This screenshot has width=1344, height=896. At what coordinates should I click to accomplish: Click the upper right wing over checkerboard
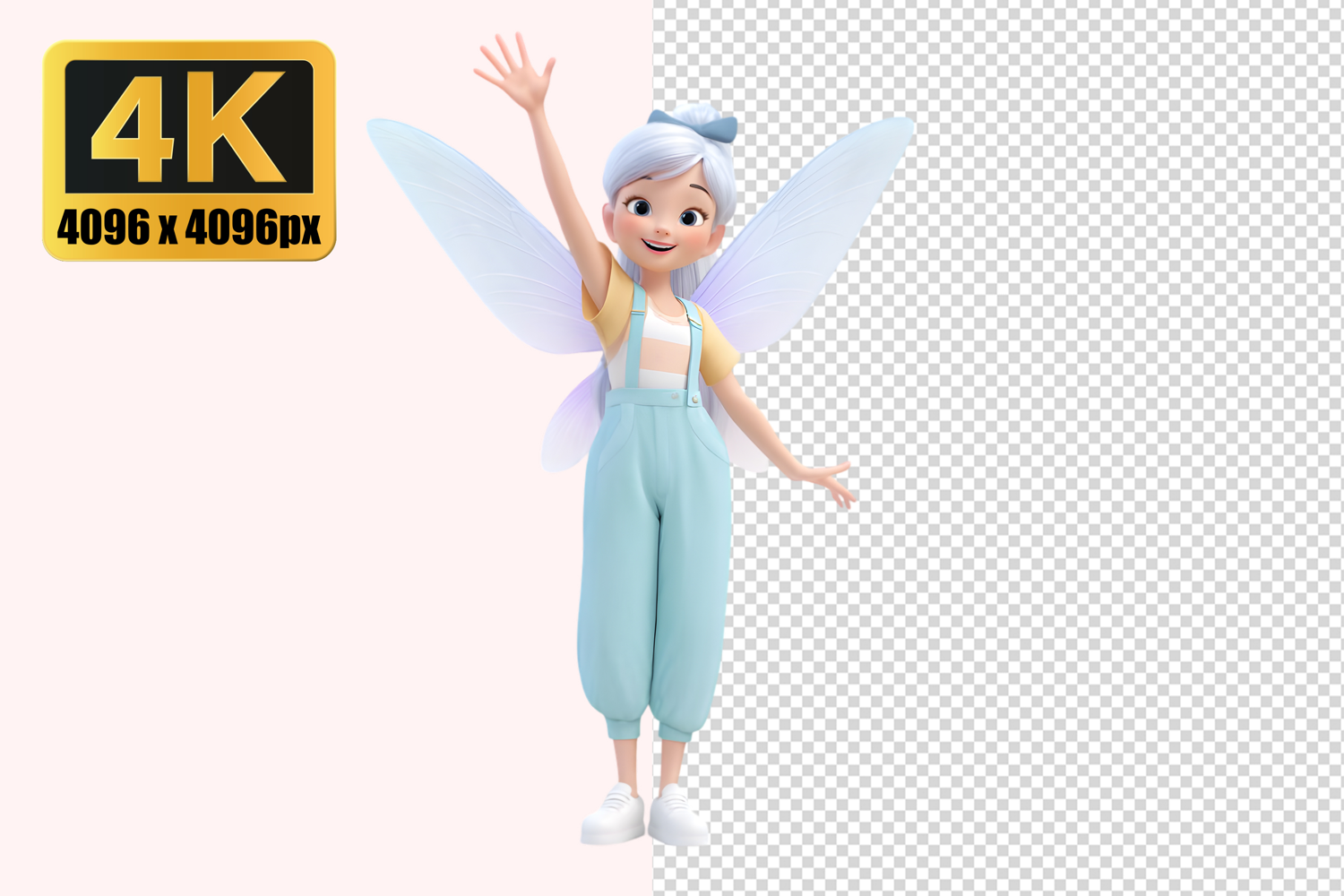[x=806, y=224]
